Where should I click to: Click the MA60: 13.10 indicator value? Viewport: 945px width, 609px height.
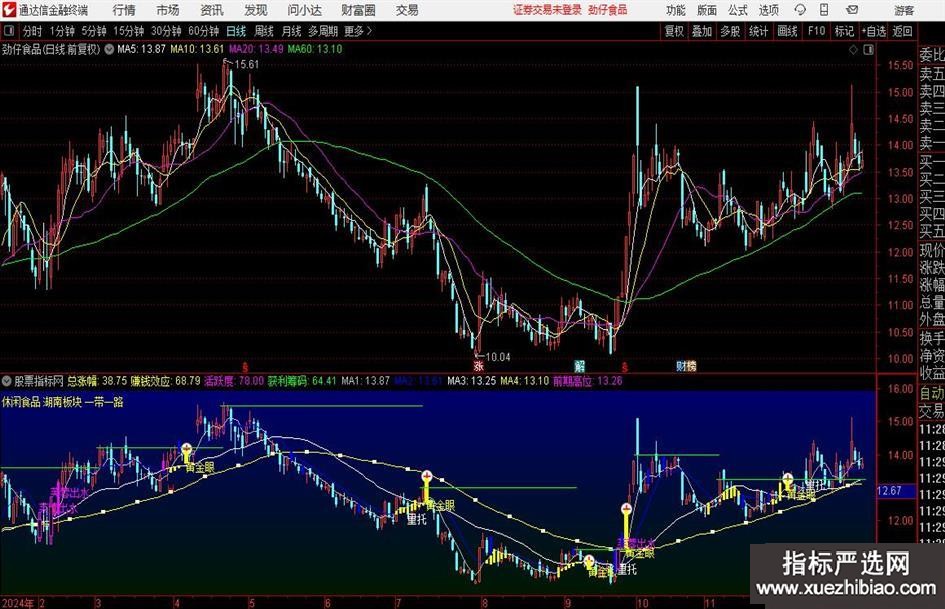click(315, 49)
